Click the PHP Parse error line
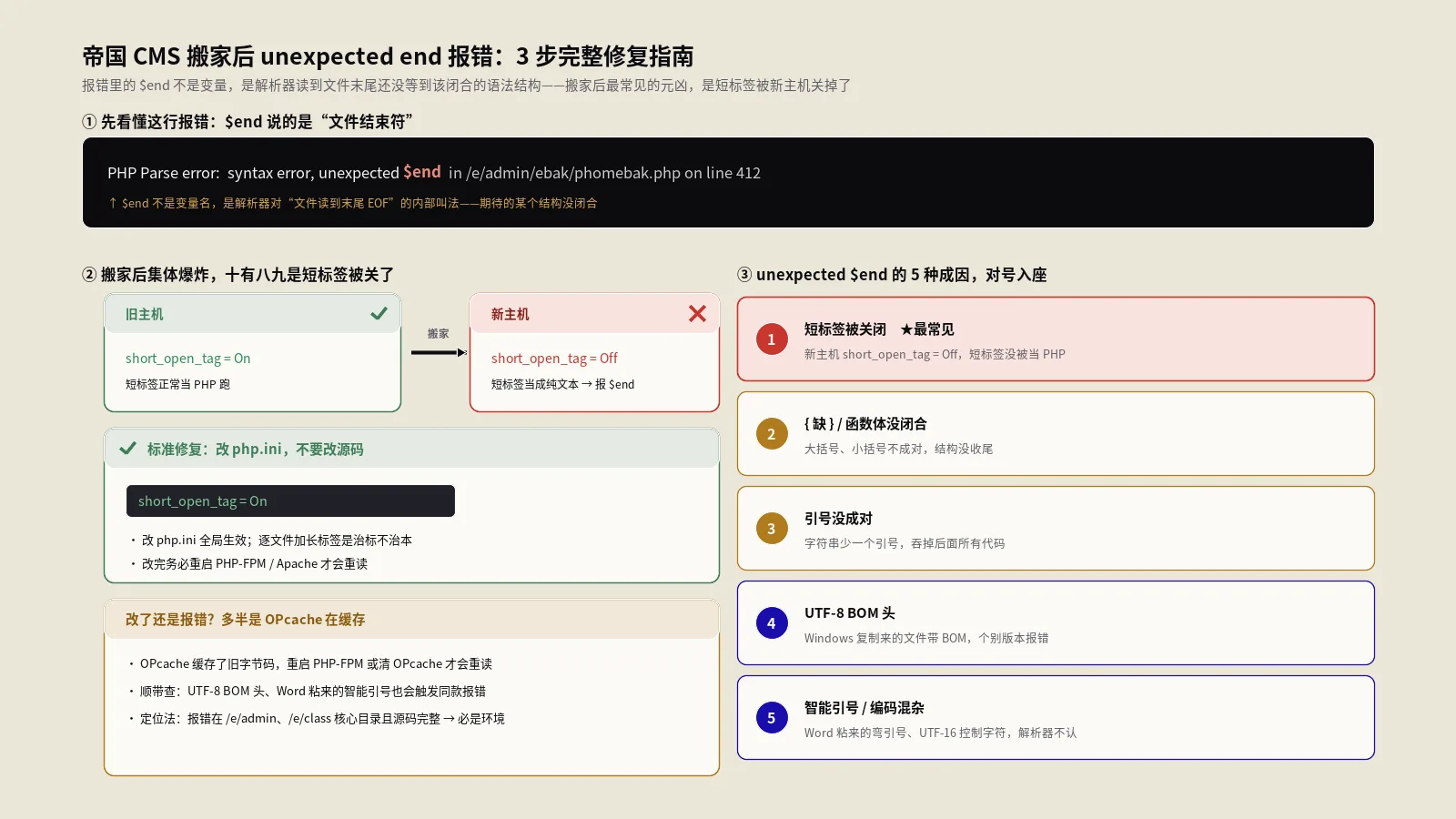 [x=434, y=173]
